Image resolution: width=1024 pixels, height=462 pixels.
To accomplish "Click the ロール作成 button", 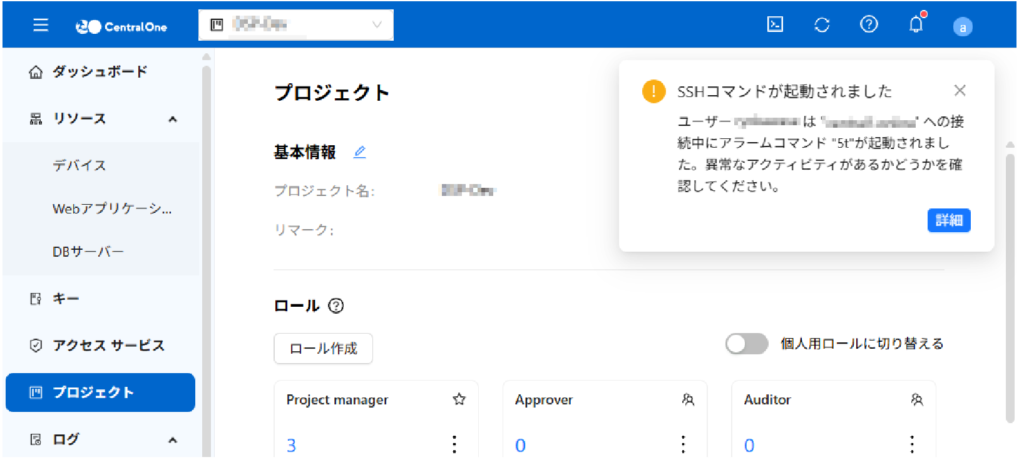I will [323, 348].
